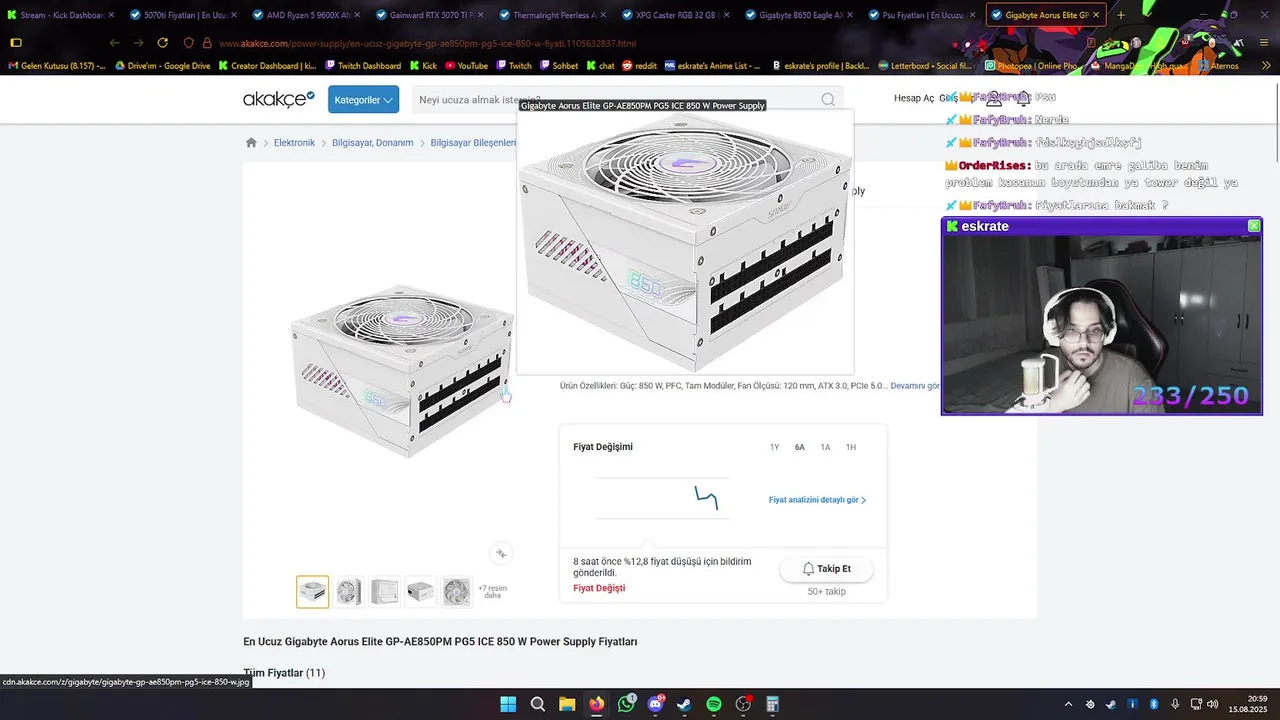Click the red Fiyat Değişti text

[599, 588]
